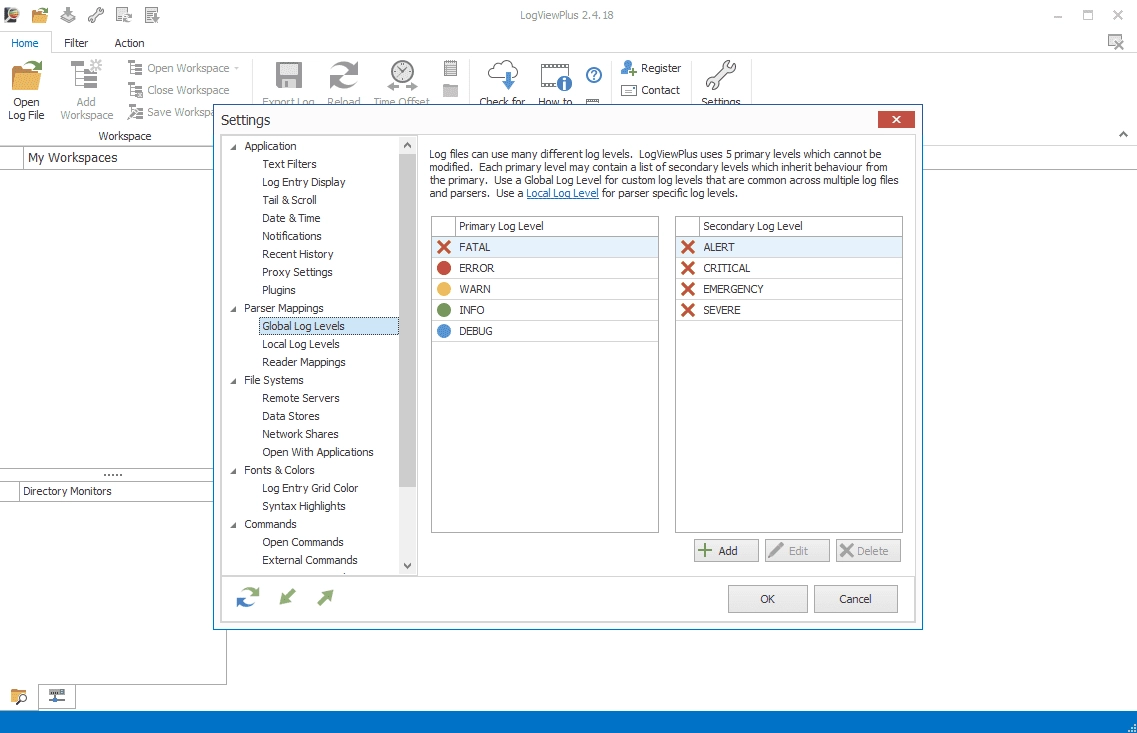Click the Add Workspace icon
This screenshot has height=733, width=1137.
click(x=86, y=76)
